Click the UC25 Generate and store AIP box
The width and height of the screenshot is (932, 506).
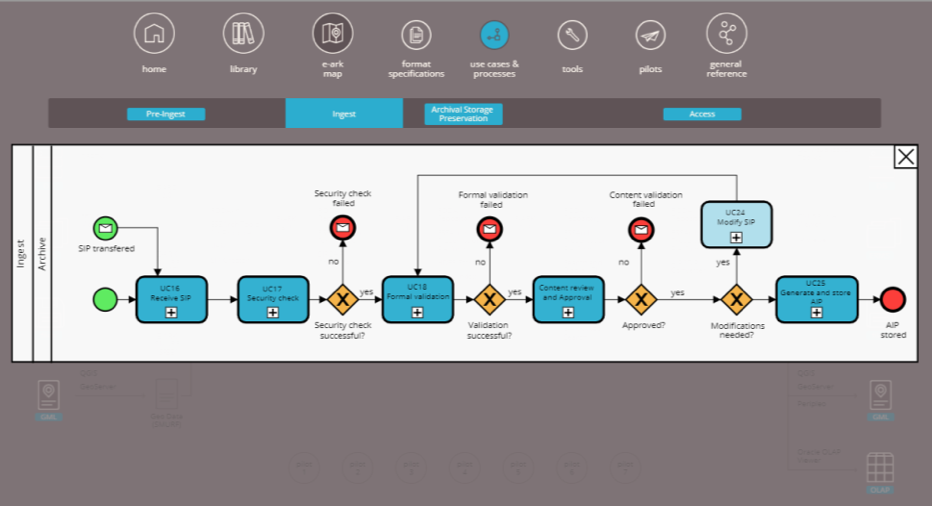[x=816, y=299]
